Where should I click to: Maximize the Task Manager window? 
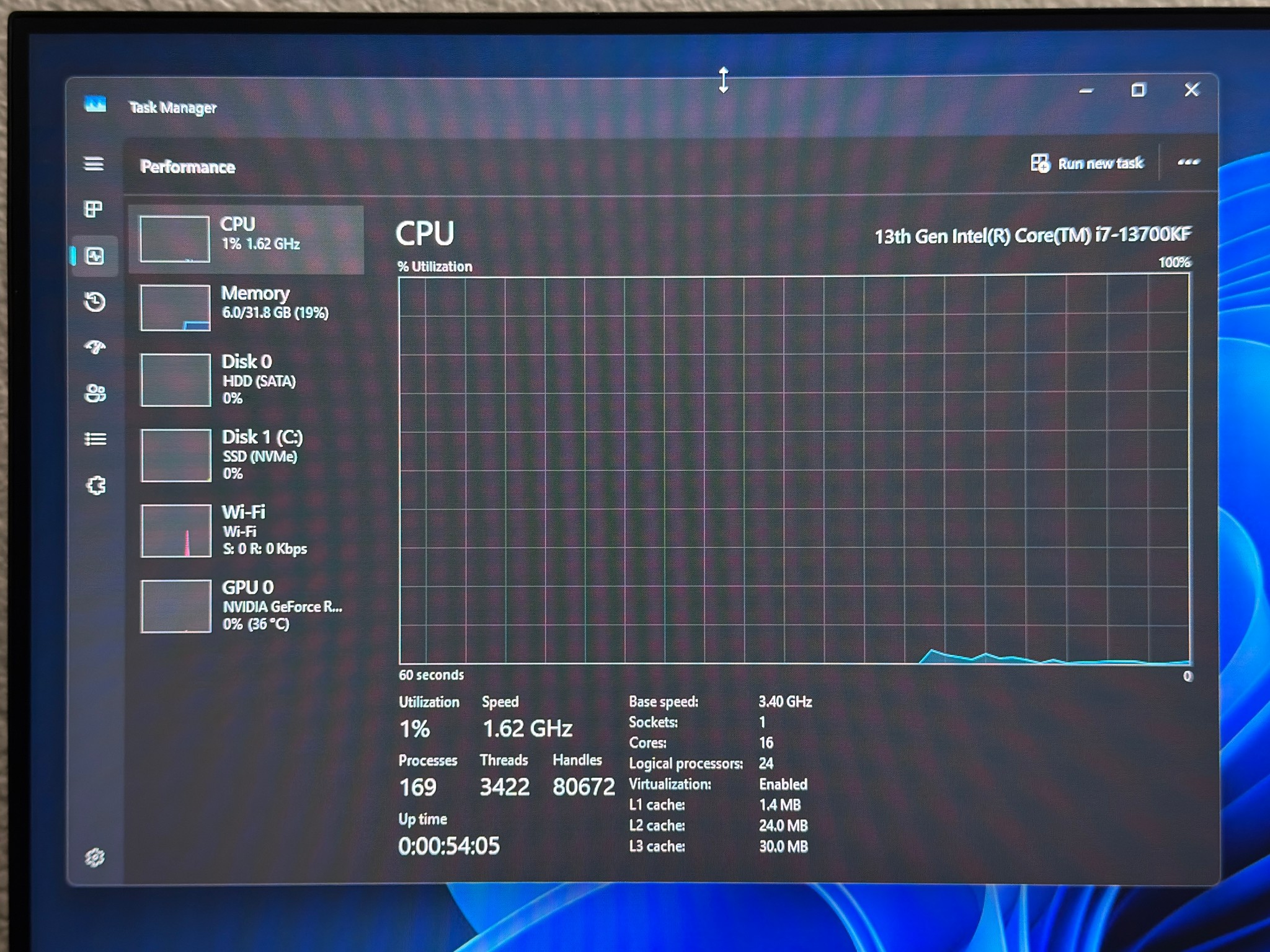pos(1138,90)
